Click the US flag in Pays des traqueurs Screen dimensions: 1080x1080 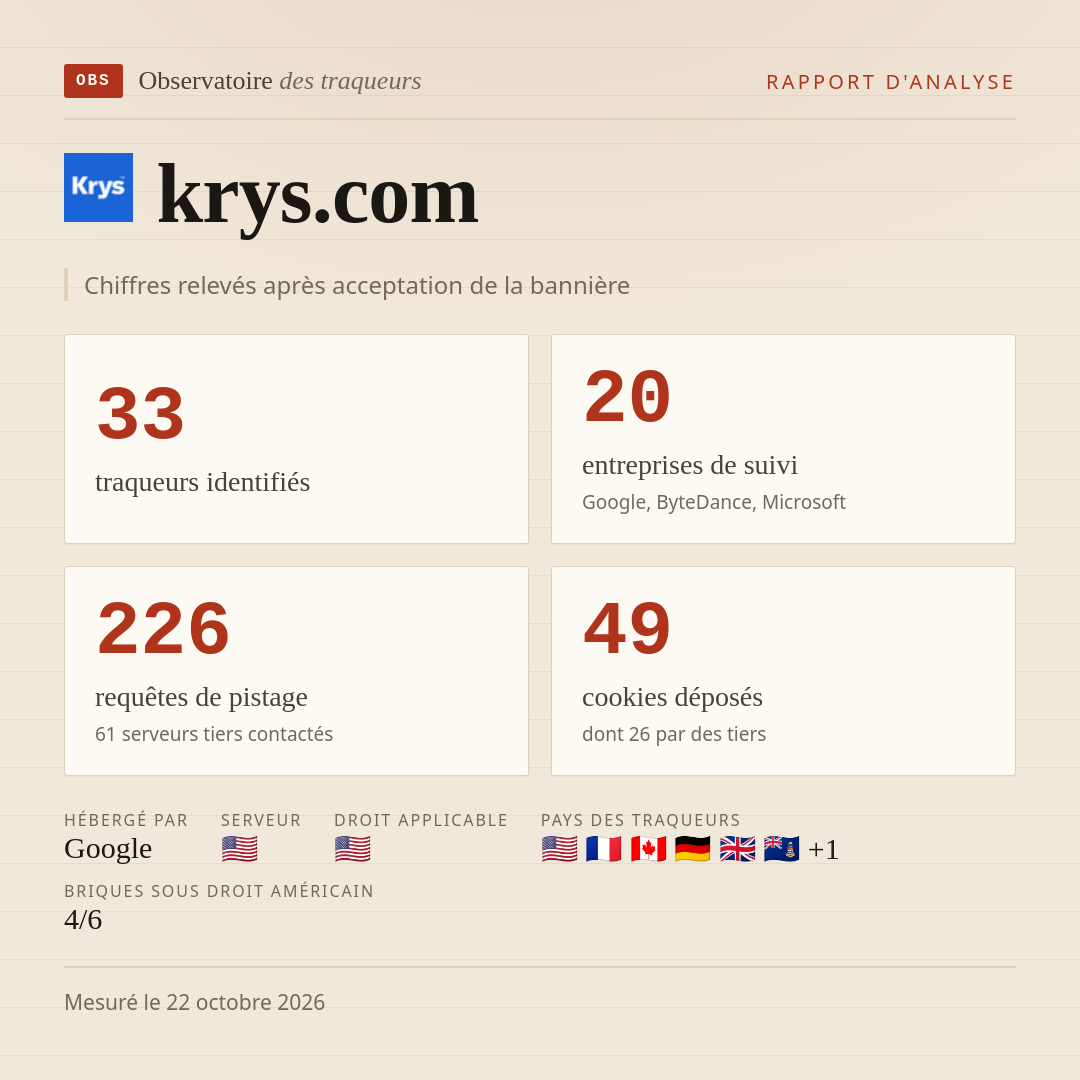pyautogui.click(x=559, y=849)
